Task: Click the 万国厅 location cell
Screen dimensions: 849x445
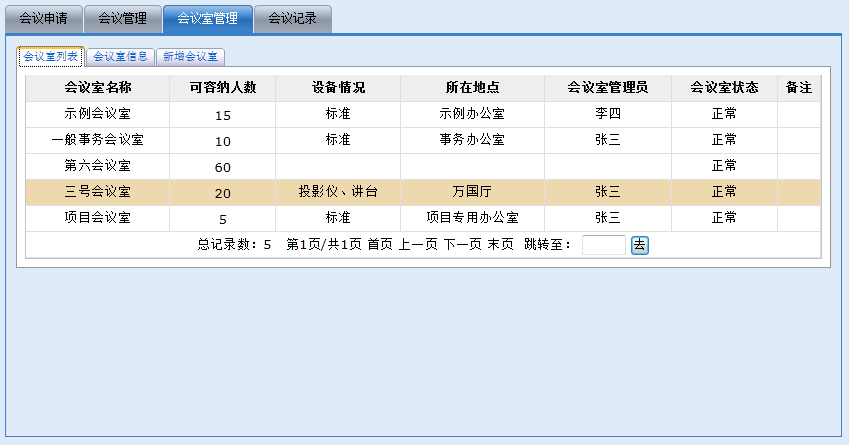Action: click(x=472, y=192)
